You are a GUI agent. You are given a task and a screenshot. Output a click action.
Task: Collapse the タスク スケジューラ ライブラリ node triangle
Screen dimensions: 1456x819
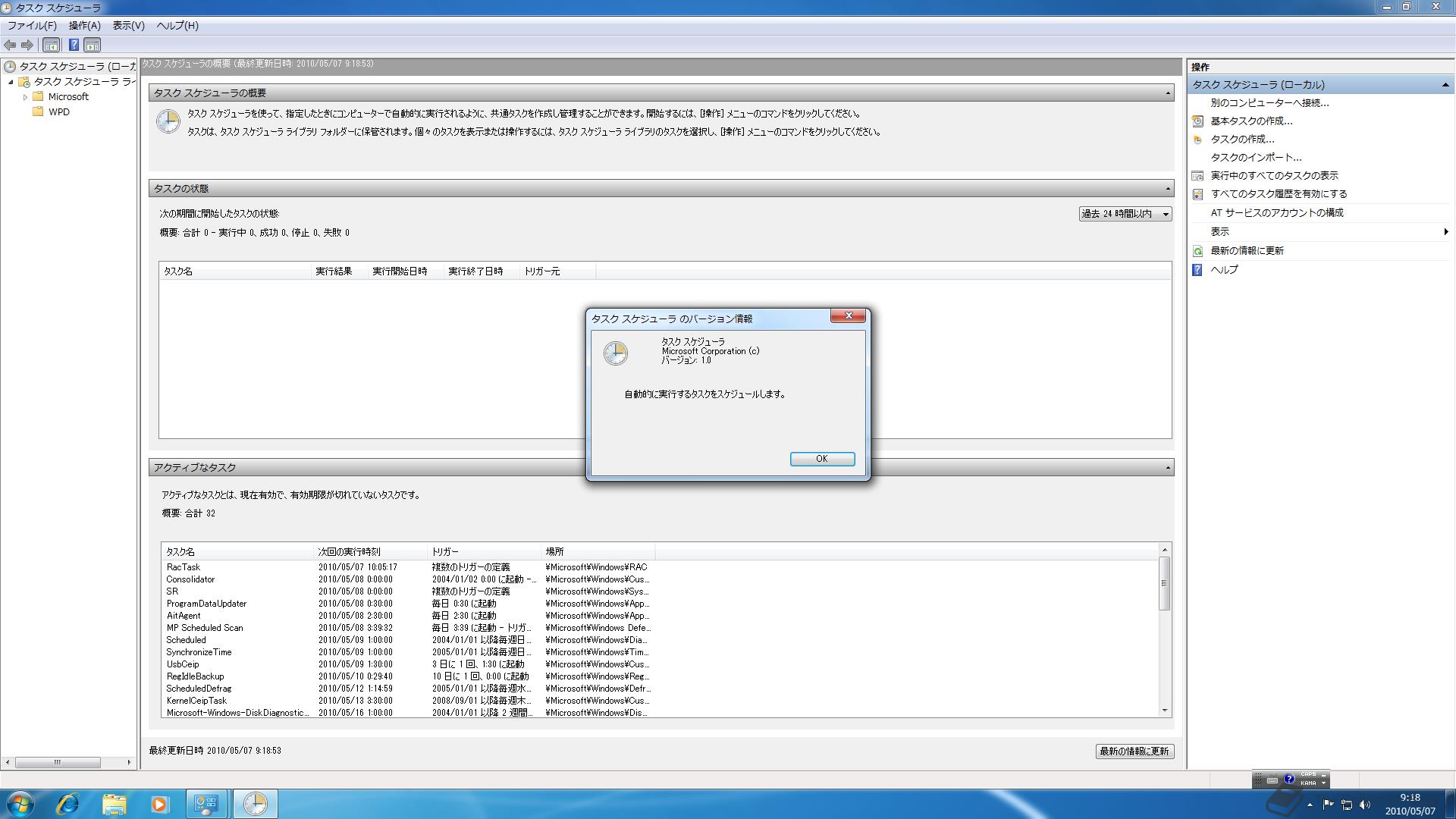pos(11,82)
